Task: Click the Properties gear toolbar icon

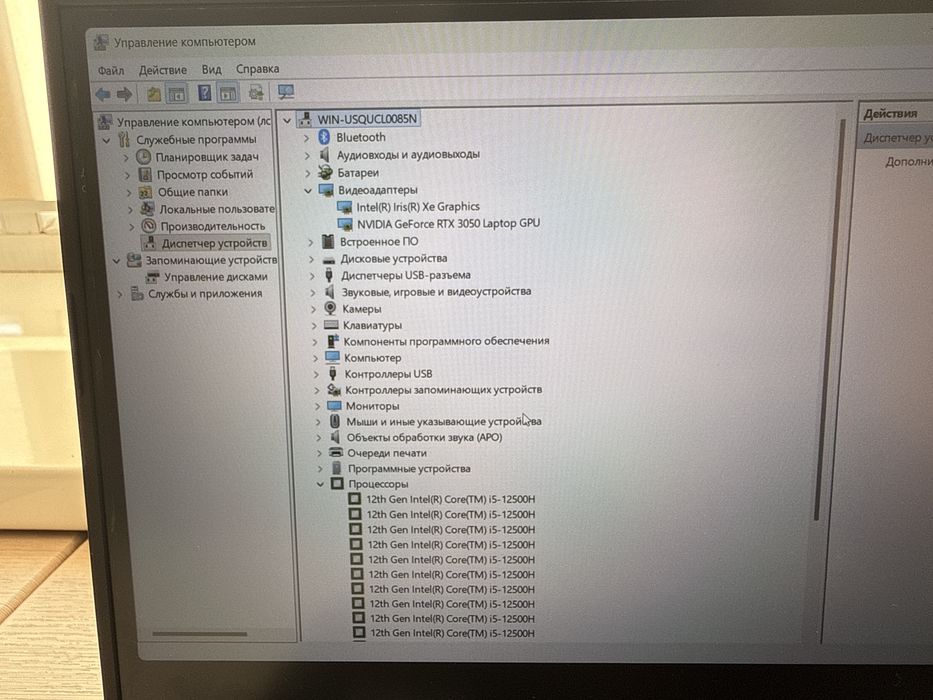Action: tap(256, 92)
